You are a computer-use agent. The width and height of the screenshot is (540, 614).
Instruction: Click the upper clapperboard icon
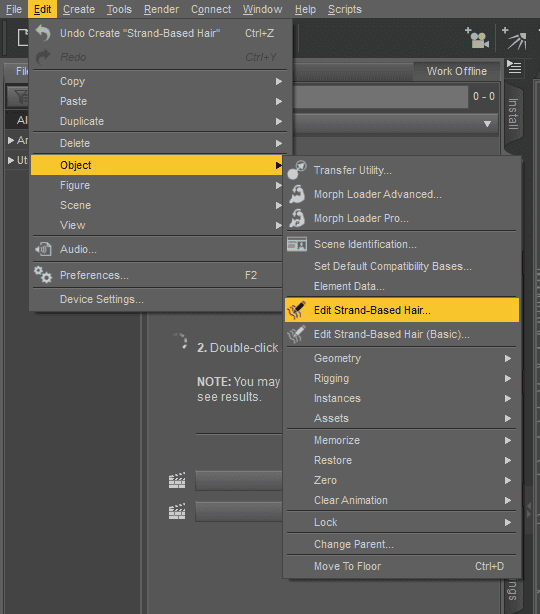177,480
